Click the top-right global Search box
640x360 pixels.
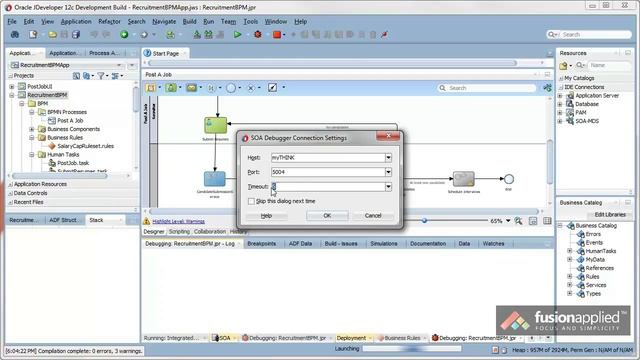click(589, 35)
